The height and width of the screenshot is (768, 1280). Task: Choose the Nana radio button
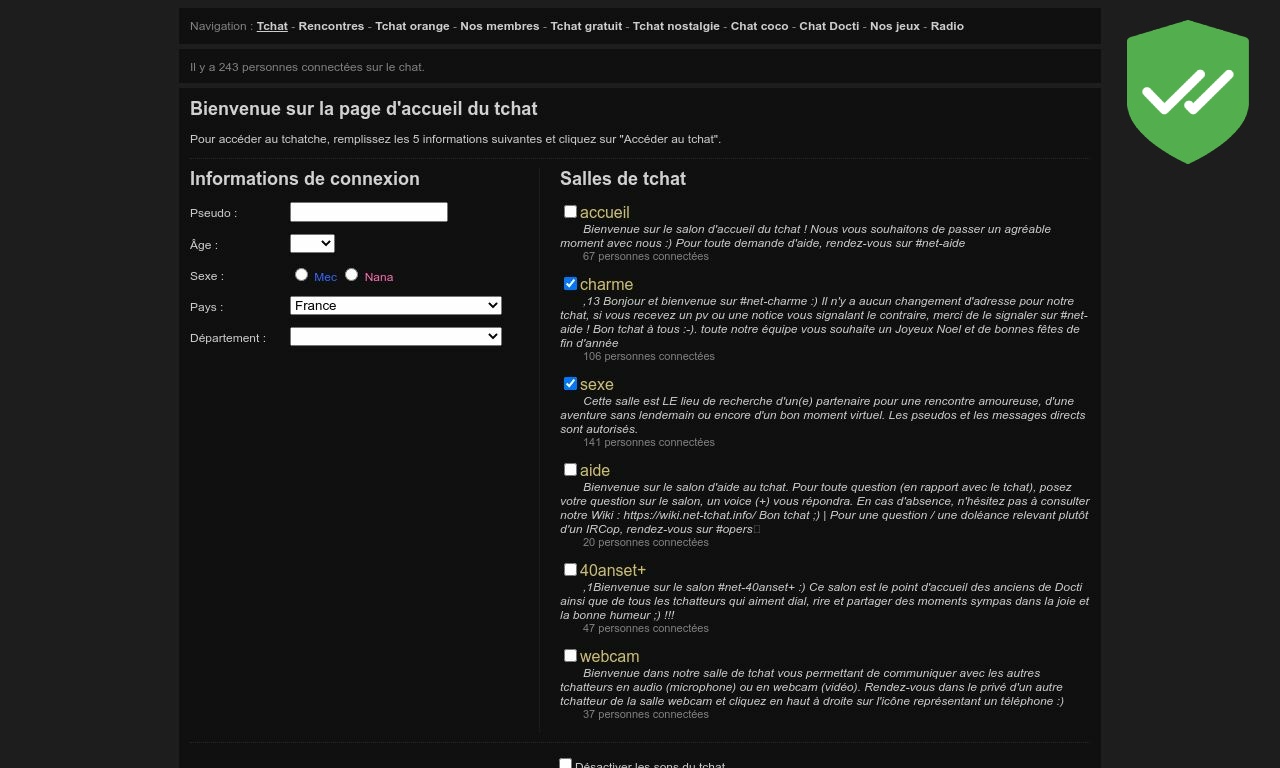coord(351,274)
